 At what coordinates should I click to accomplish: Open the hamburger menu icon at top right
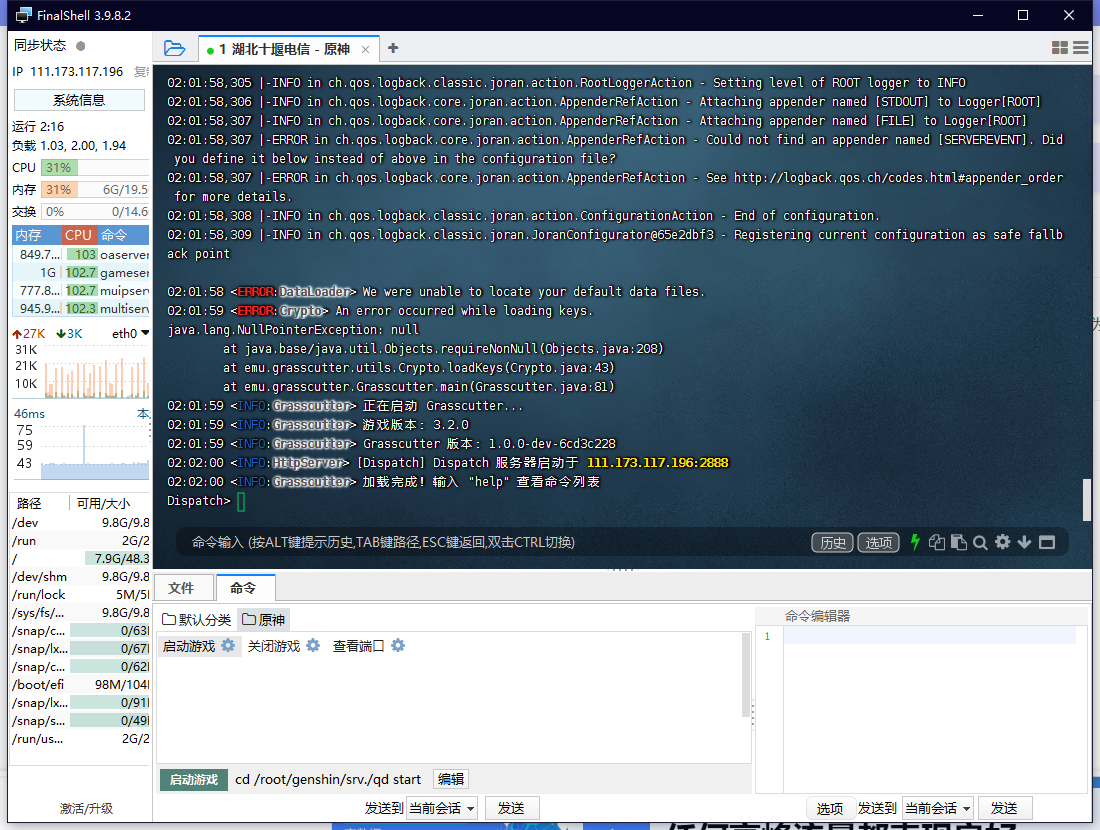1080,48
